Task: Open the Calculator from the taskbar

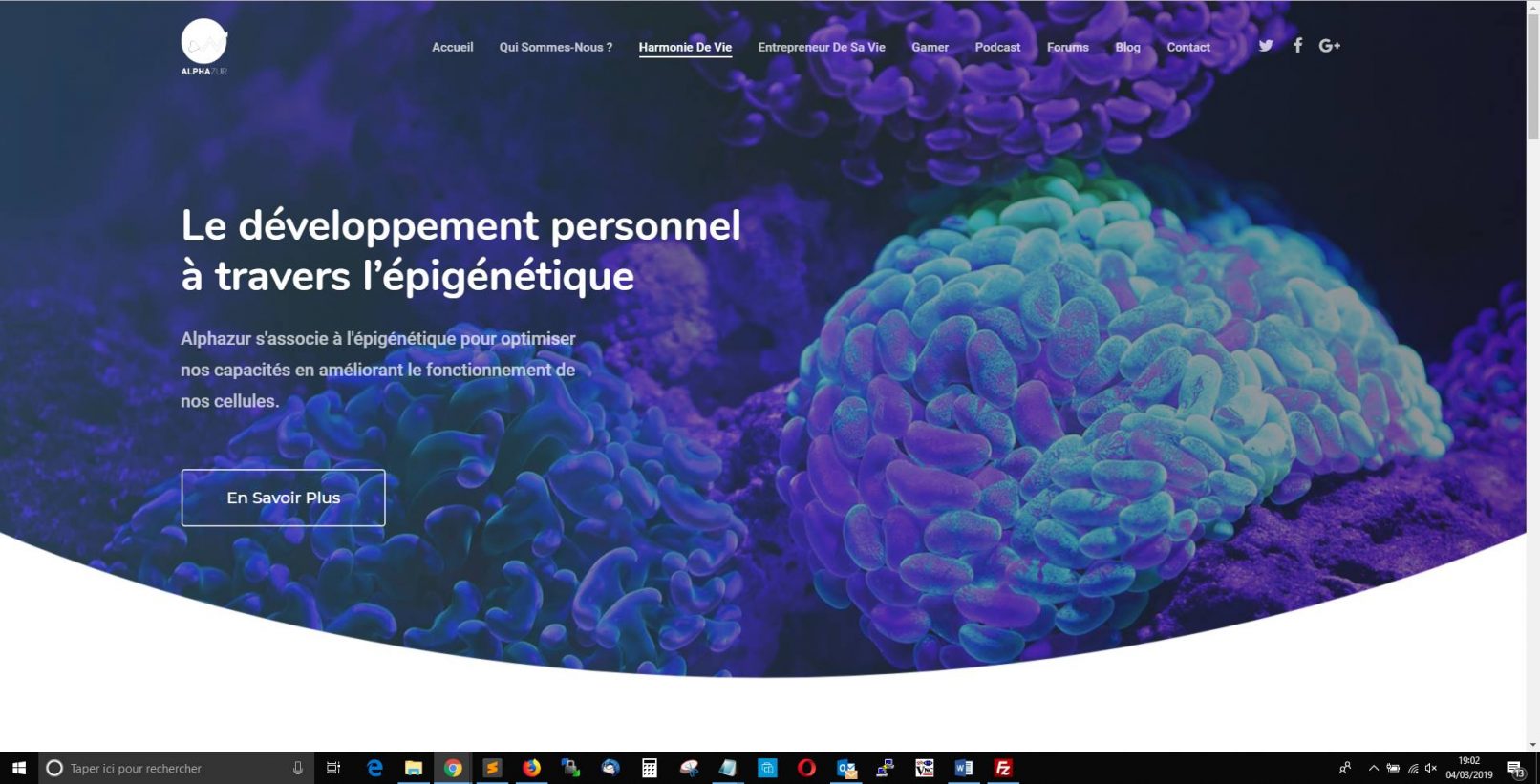Action: (650, 768)
